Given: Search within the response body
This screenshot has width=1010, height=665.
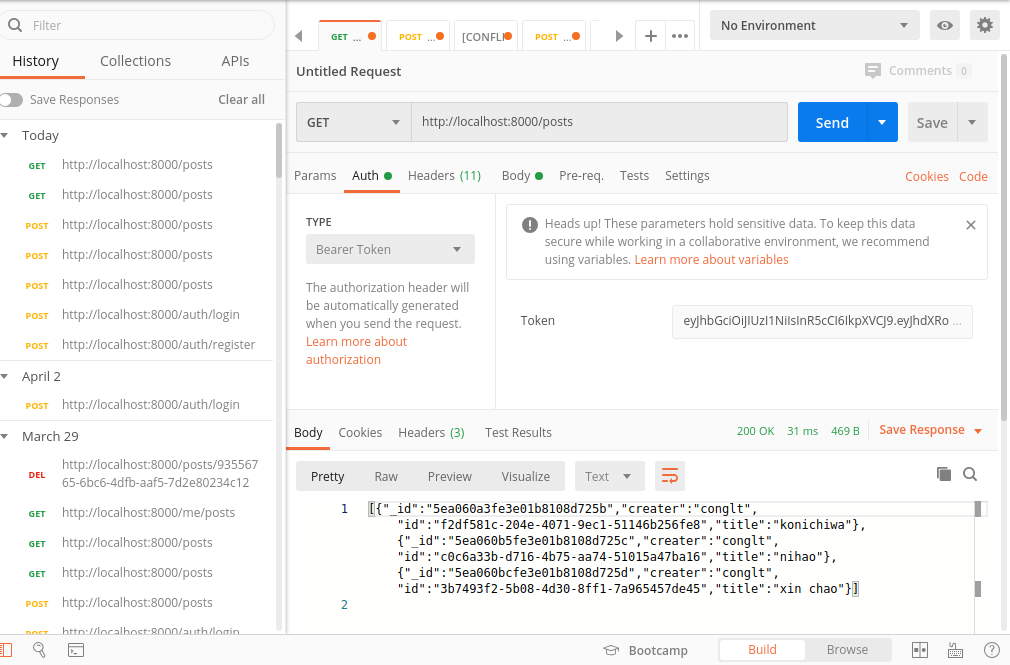Looking at the screenshot, I should (x=969, y=474).
